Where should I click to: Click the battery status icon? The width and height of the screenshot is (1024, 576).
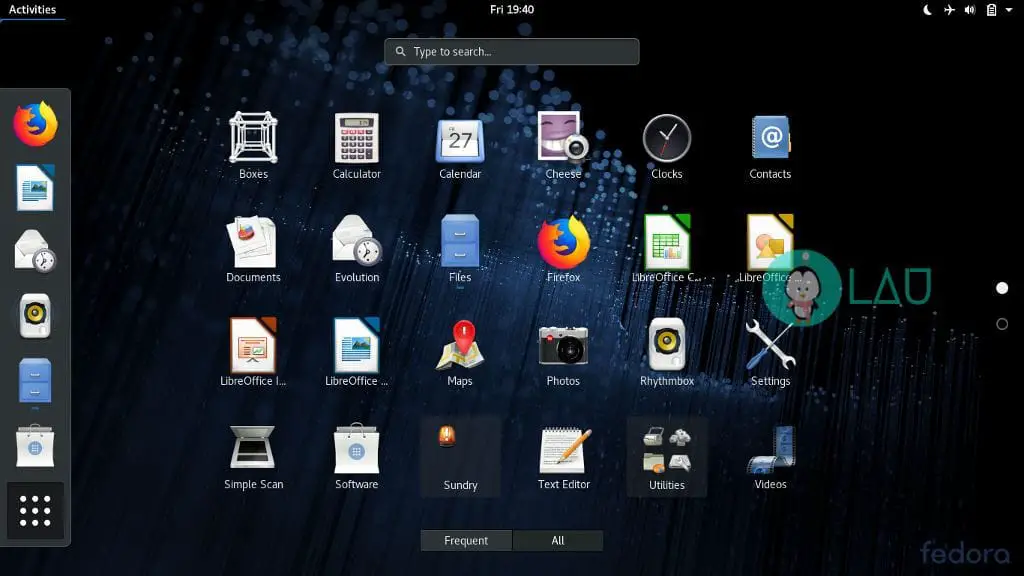(991, 10)
